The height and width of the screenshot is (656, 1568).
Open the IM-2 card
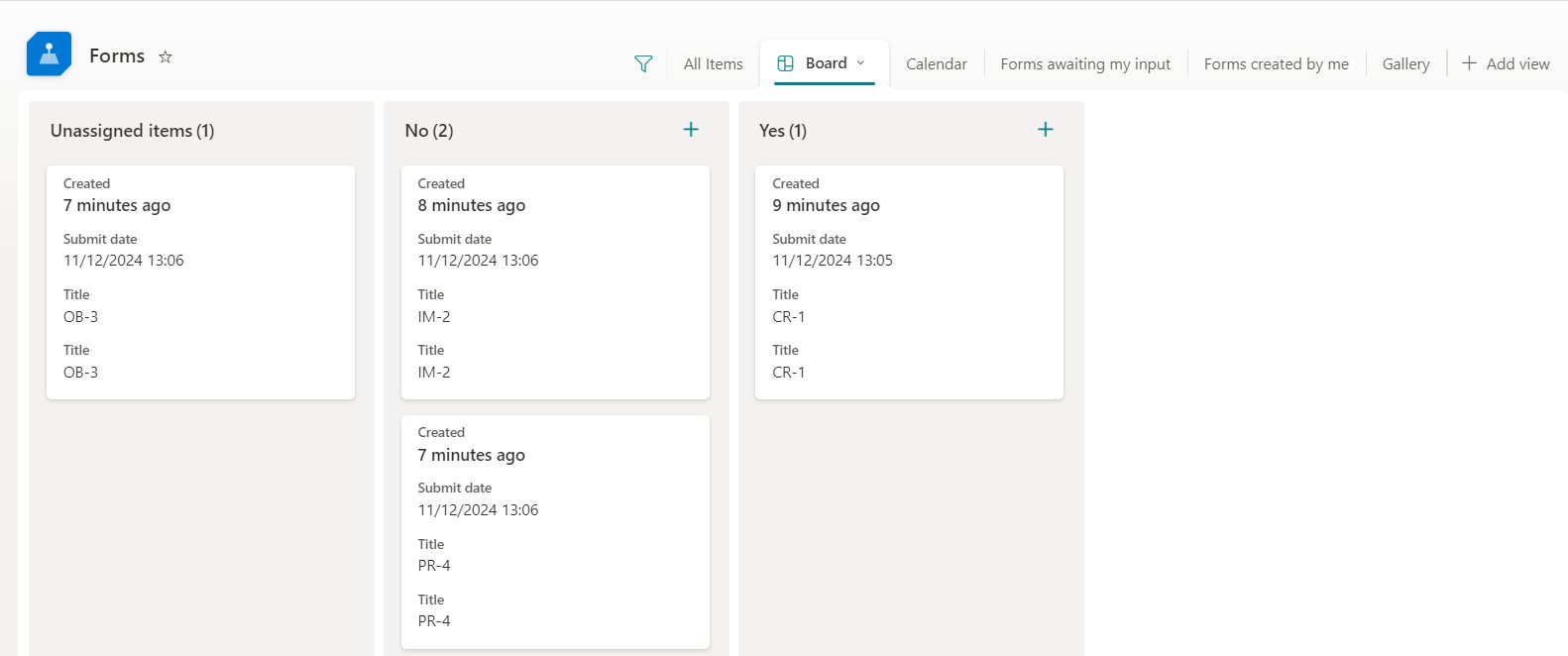555,282
